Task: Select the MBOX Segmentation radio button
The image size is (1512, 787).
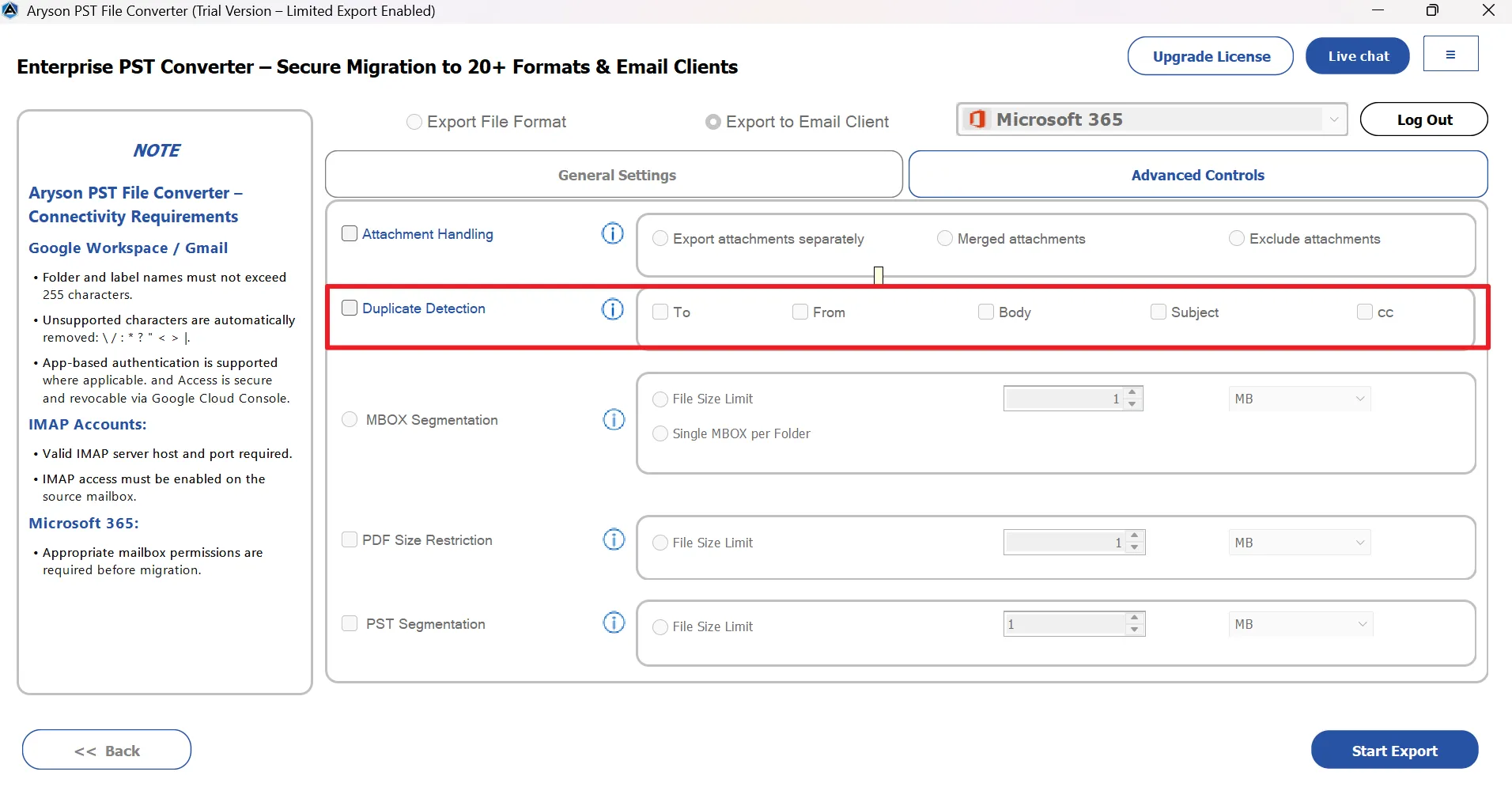Action: 350,419
